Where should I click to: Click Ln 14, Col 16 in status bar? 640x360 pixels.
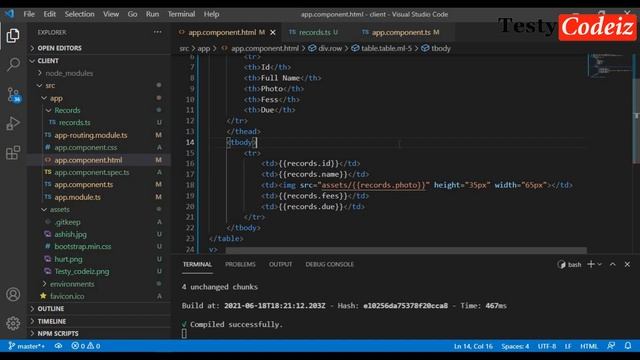tap(473, 346)
